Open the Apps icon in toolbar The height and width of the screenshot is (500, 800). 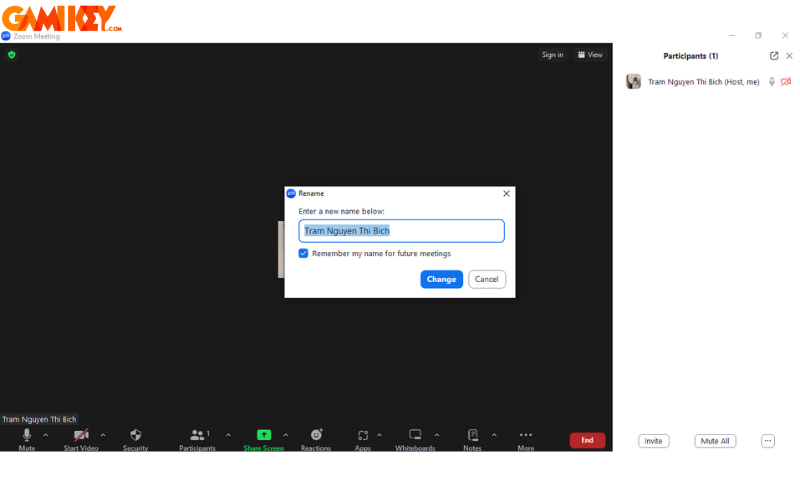pyautogui.click(x=362, y=435)
